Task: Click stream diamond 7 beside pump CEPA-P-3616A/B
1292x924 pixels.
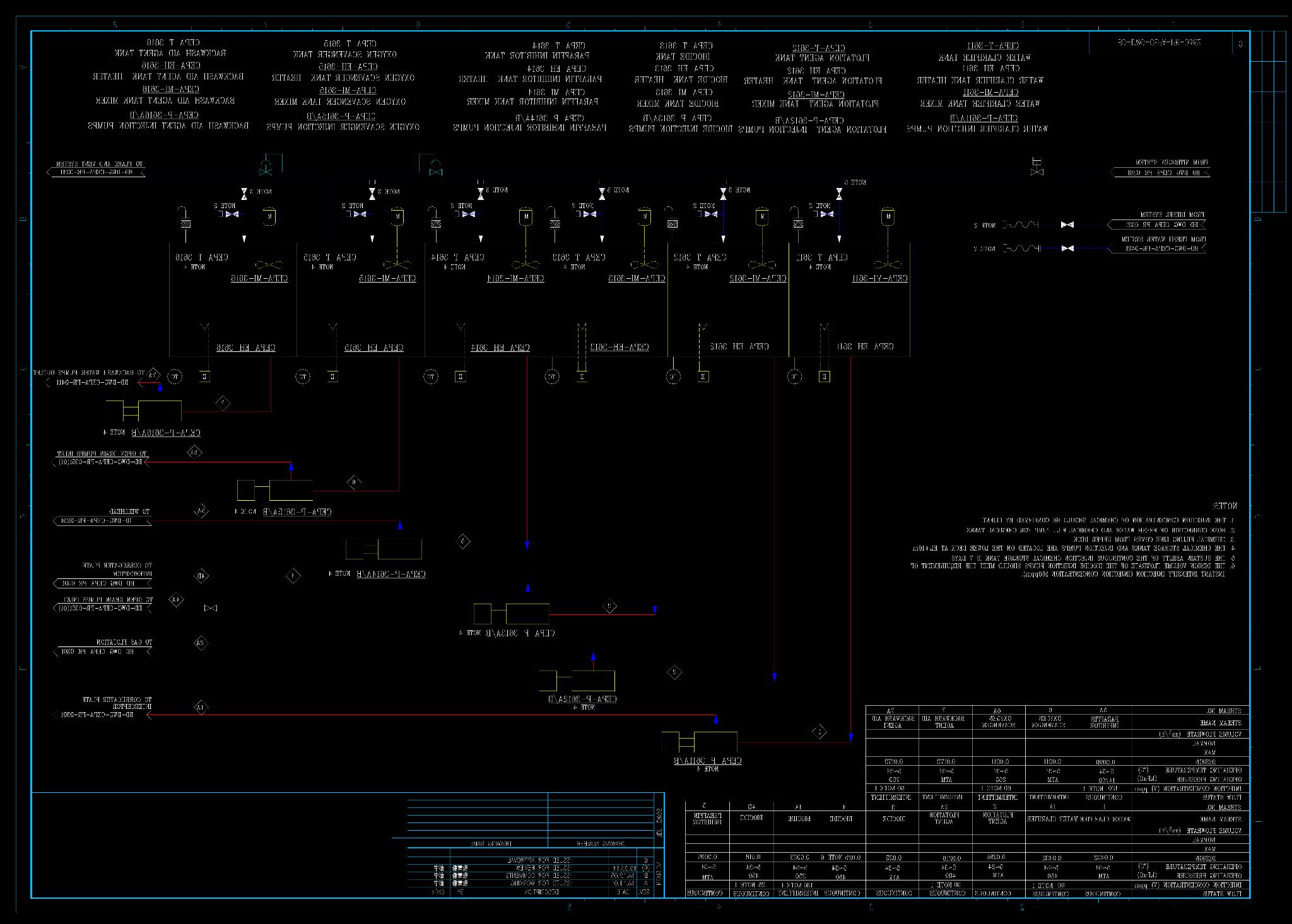Action: click(x=223, y=403)
